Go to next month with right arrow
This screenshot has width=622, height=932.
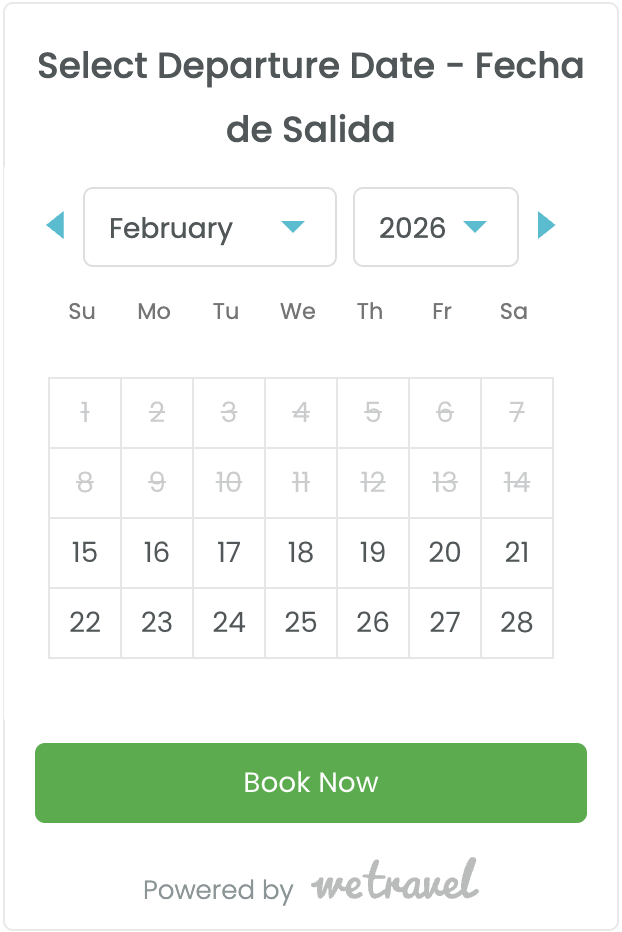[x=546, y=226]
